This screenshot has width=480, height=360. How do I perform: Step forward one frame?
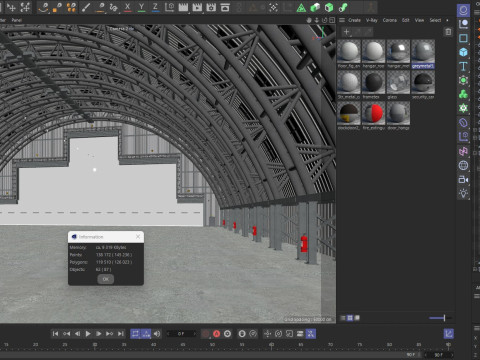tap(99, 334)
